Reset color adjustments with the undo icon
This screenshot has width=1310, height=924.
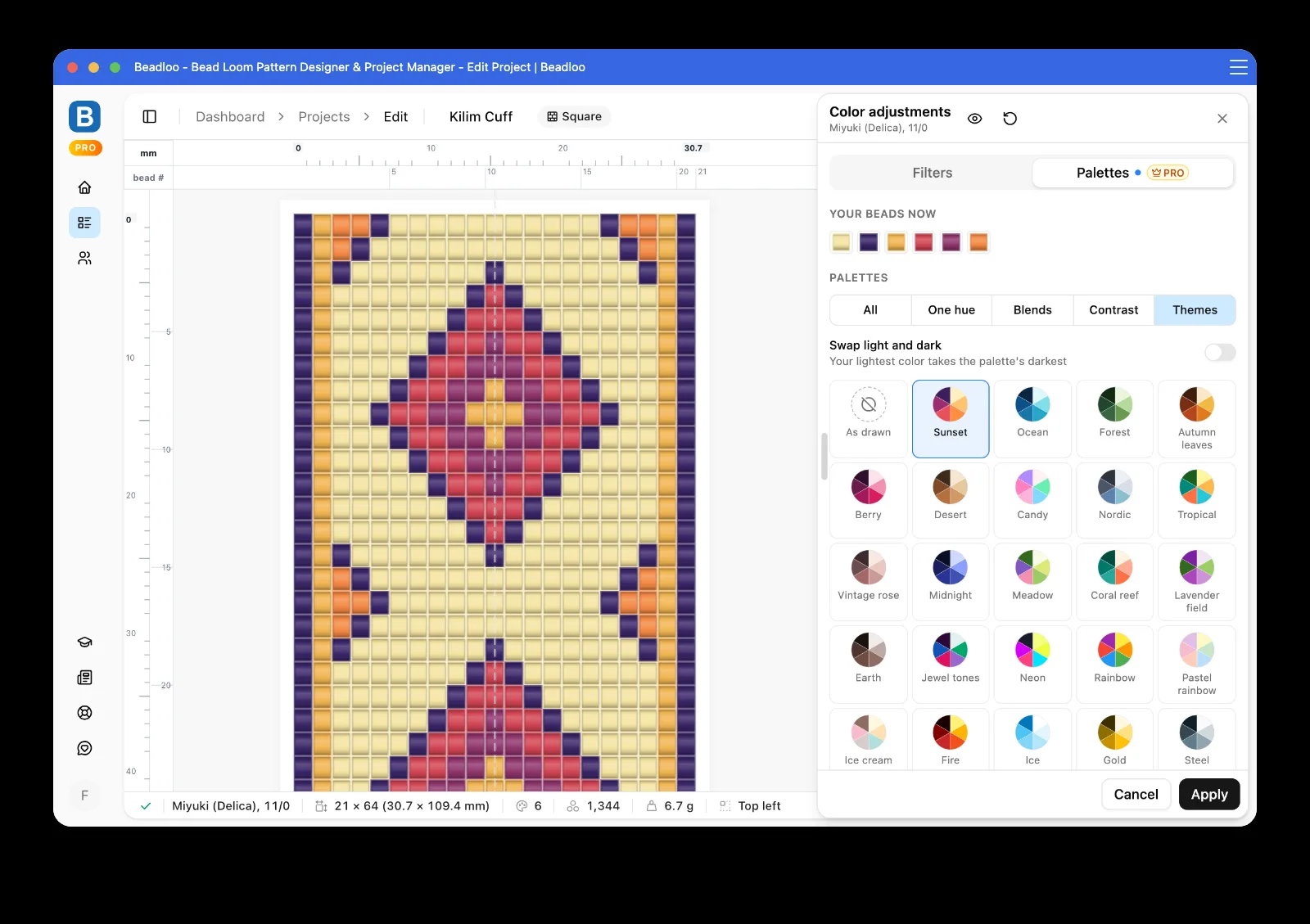point(1010,119)
